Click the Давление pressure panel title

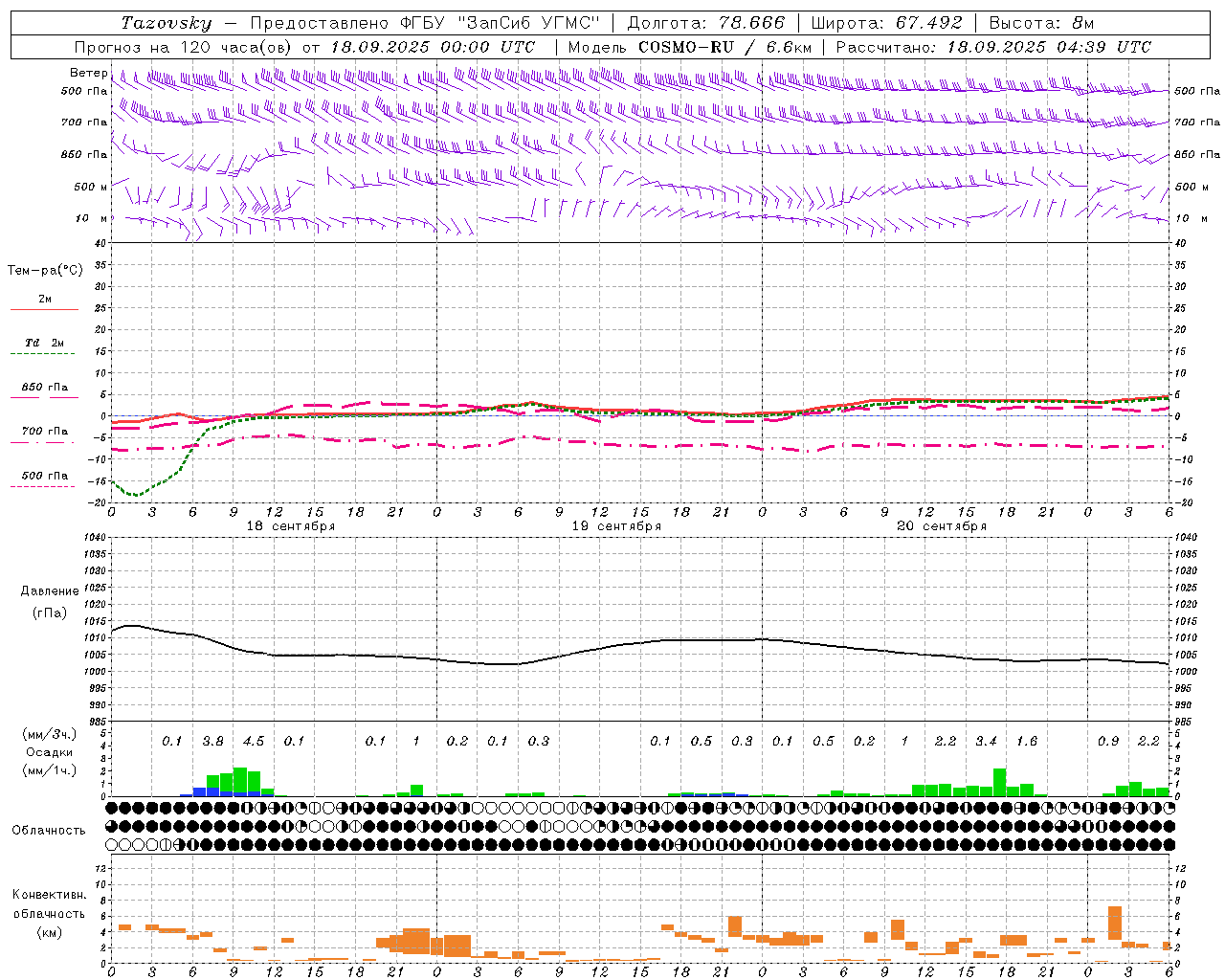(x=50, y=591)
